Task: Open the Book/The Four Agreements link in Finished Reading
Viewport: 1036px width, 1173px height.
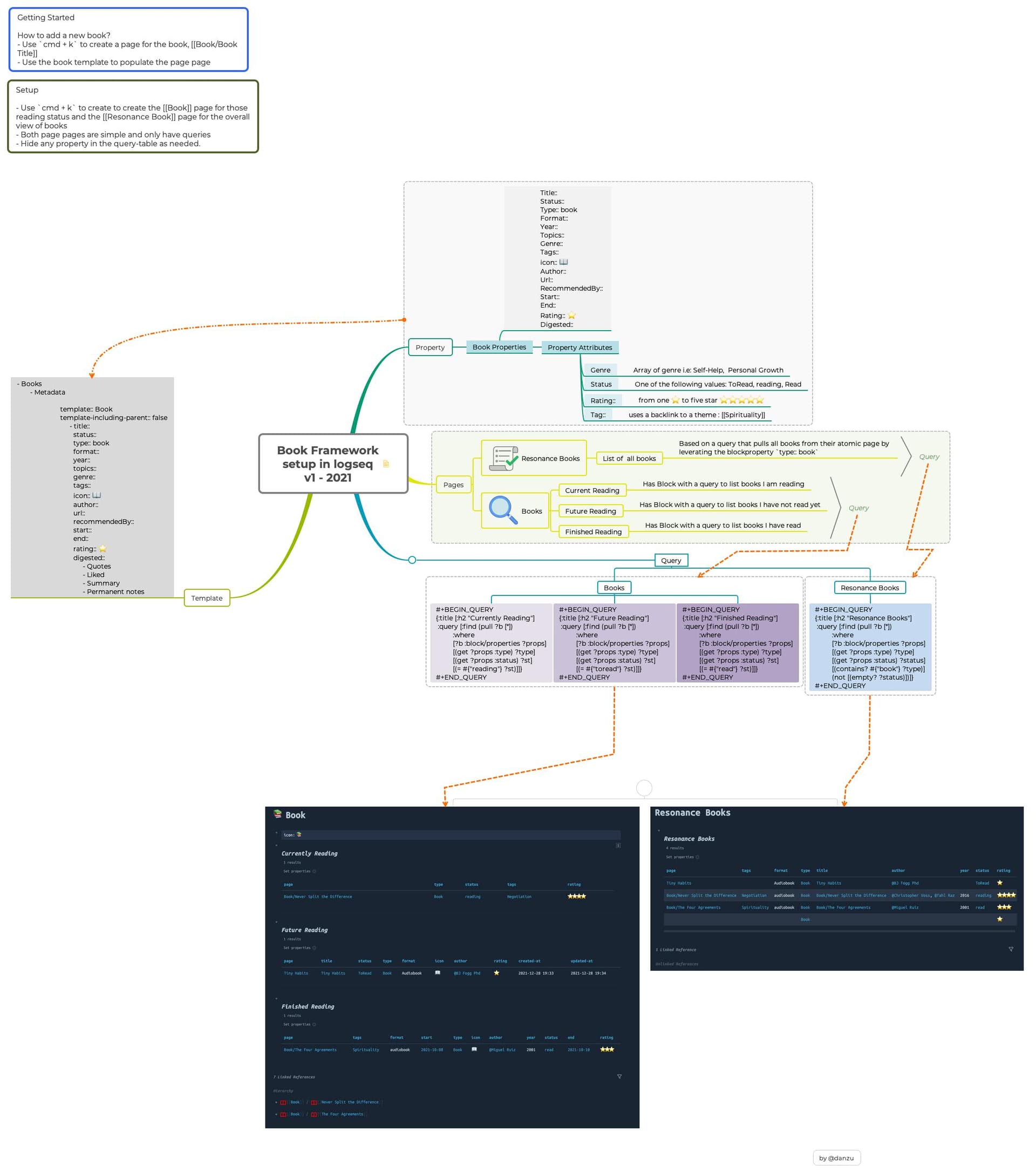Action: (310, 1049)
